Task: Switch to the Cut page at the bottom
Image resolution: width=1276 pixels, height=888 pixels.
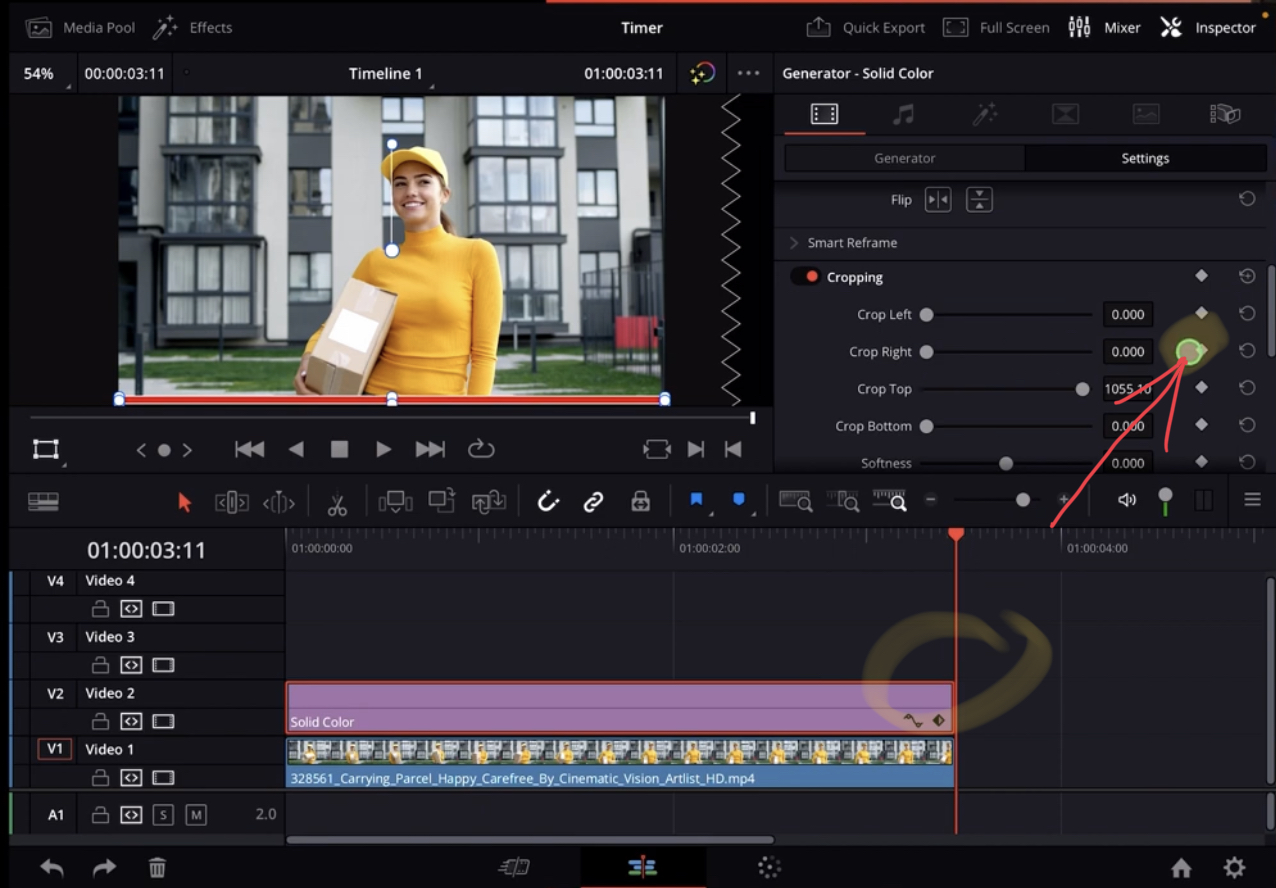Action: (513, 866)
